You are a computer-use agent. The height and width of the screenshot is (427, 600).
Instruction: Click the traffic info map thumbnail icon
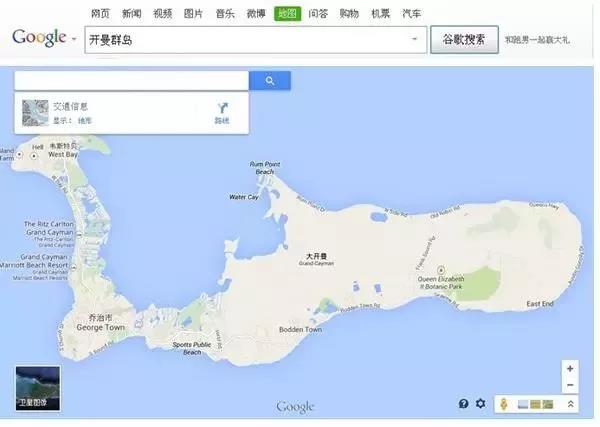pos(35,112)
